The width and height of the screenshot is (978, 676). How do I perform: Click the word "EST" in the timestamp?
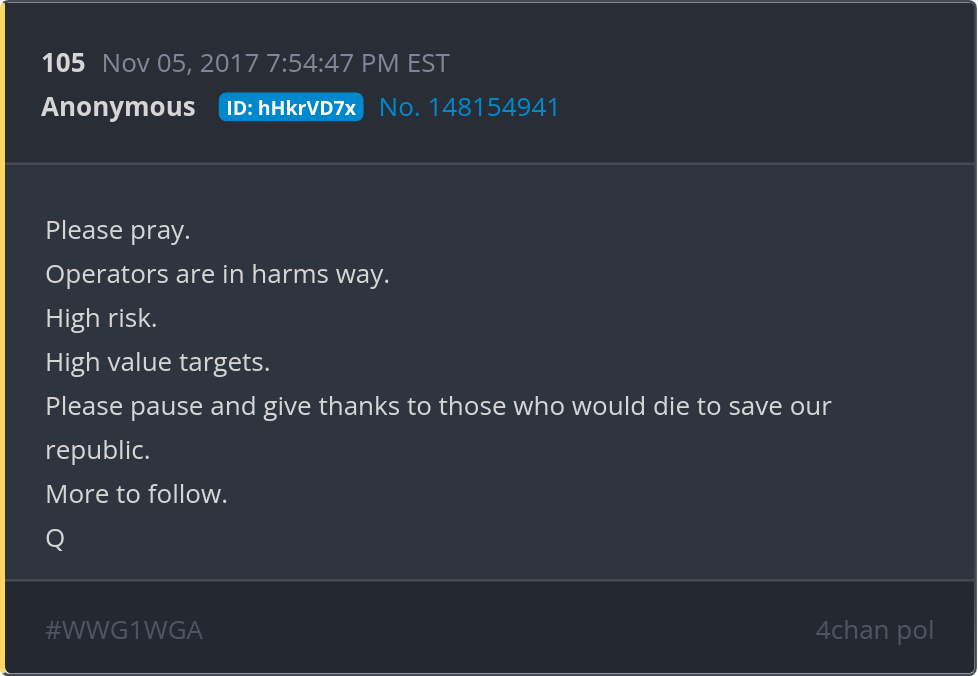(428, 63)
